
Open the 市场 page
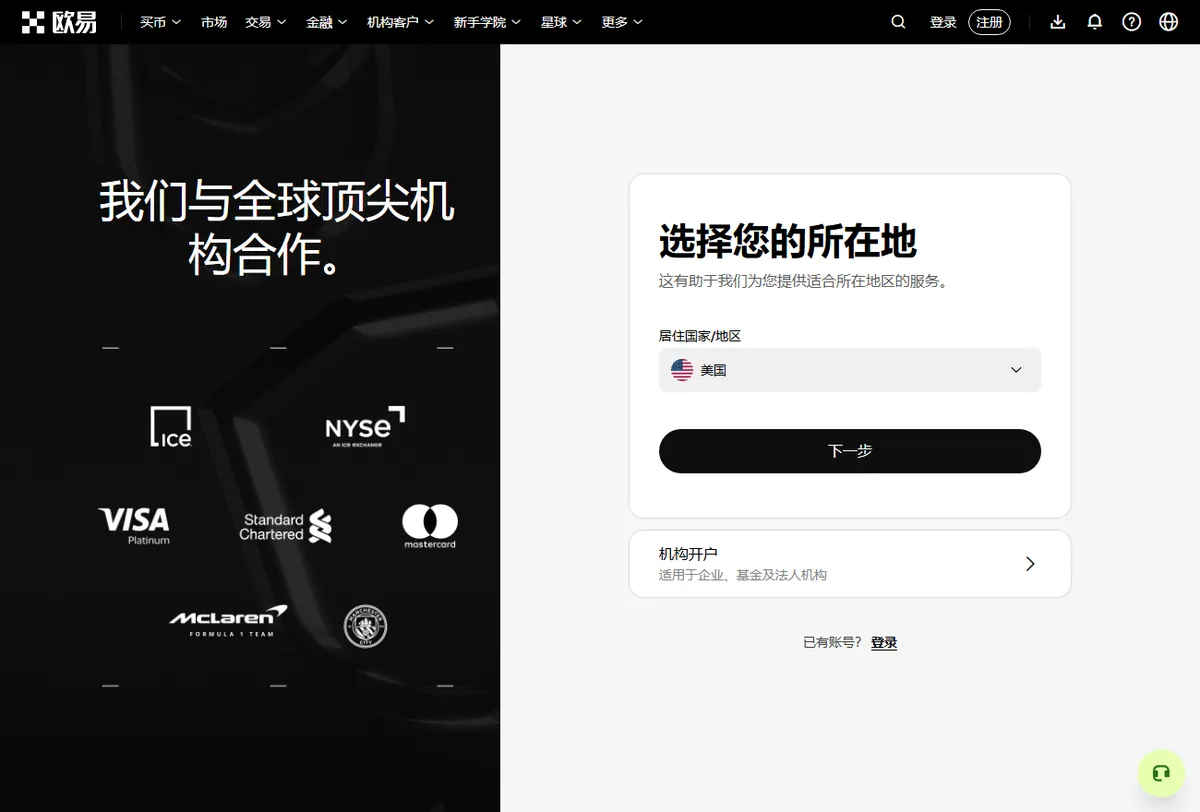[x=213, y=22]
